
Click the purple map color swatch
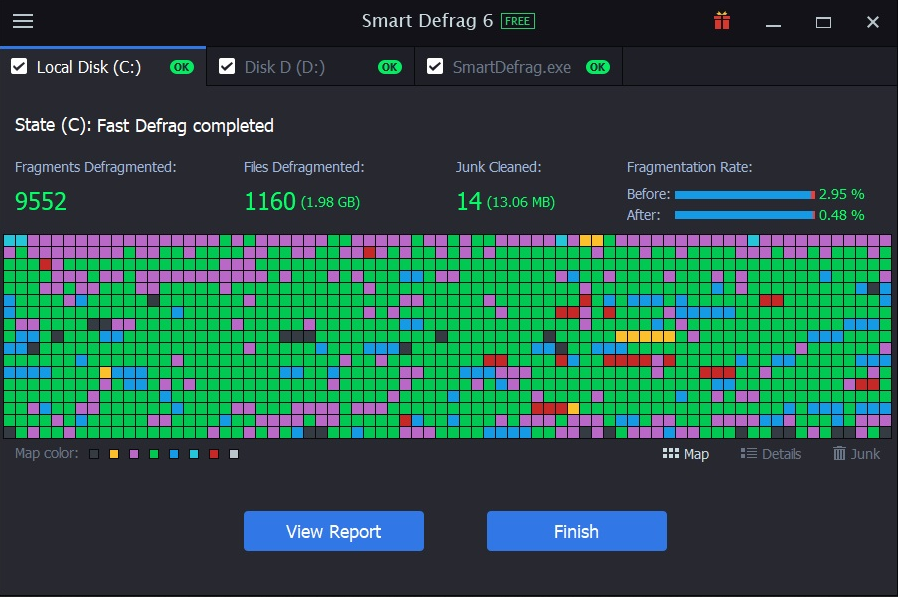click(134, 454)
